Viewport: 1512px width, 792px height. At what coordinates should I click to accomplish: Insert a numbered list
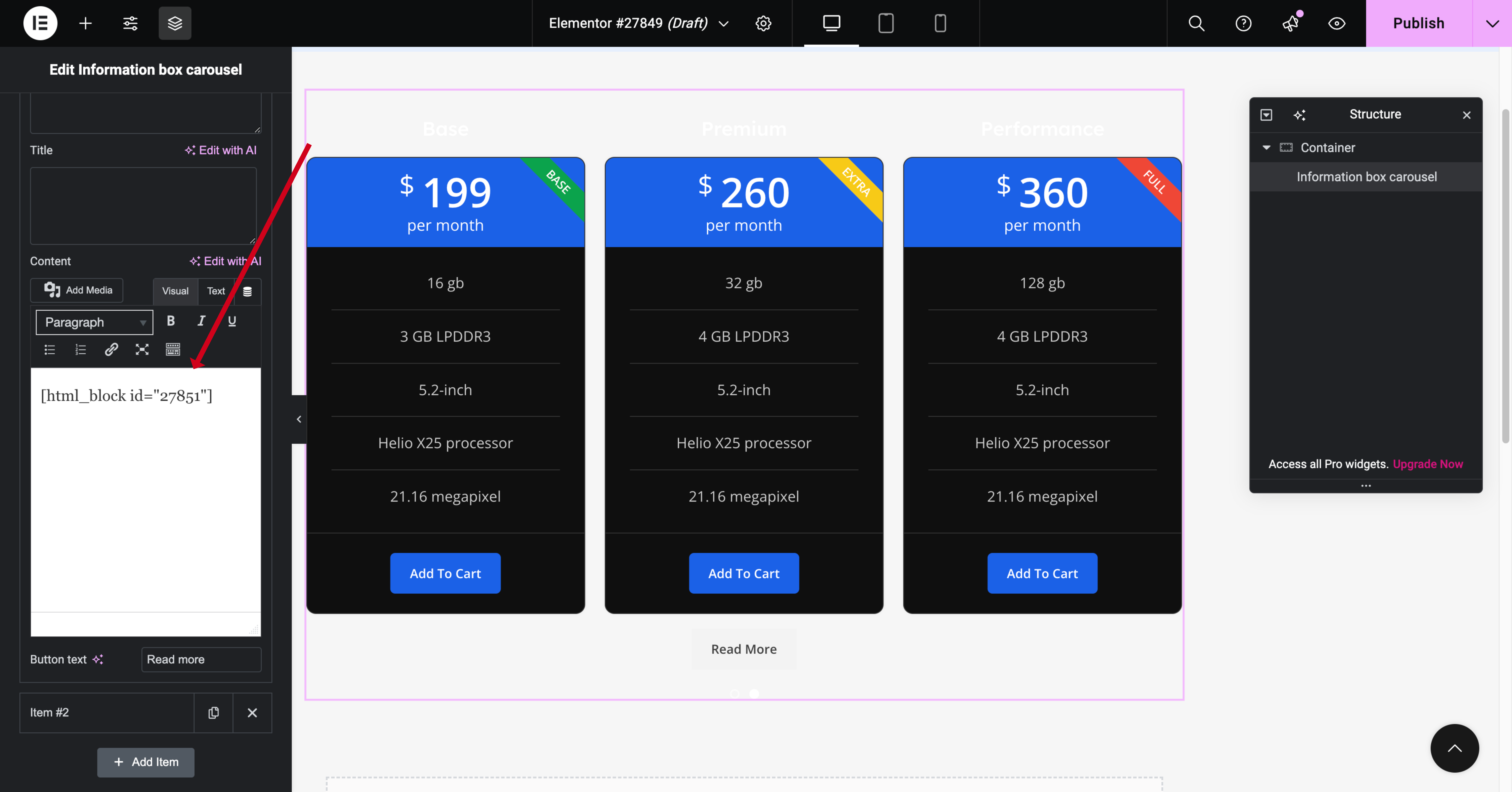pos(80,350)
